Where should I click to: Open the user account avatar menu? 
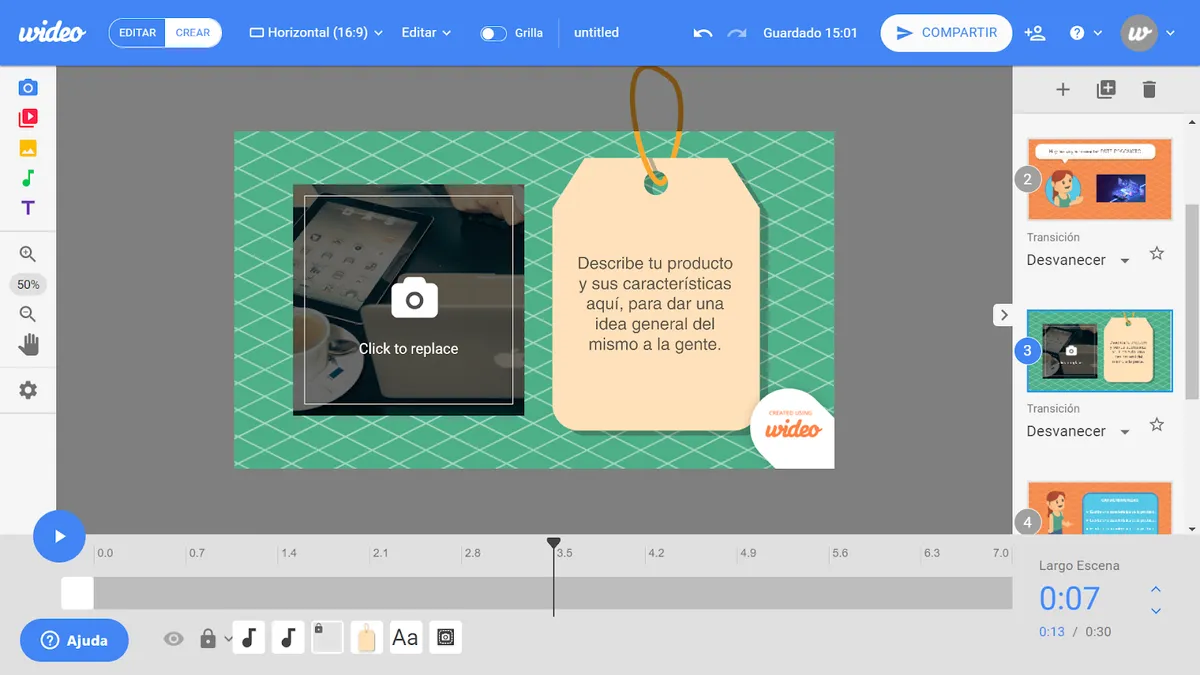click(x=1150, y=33)
